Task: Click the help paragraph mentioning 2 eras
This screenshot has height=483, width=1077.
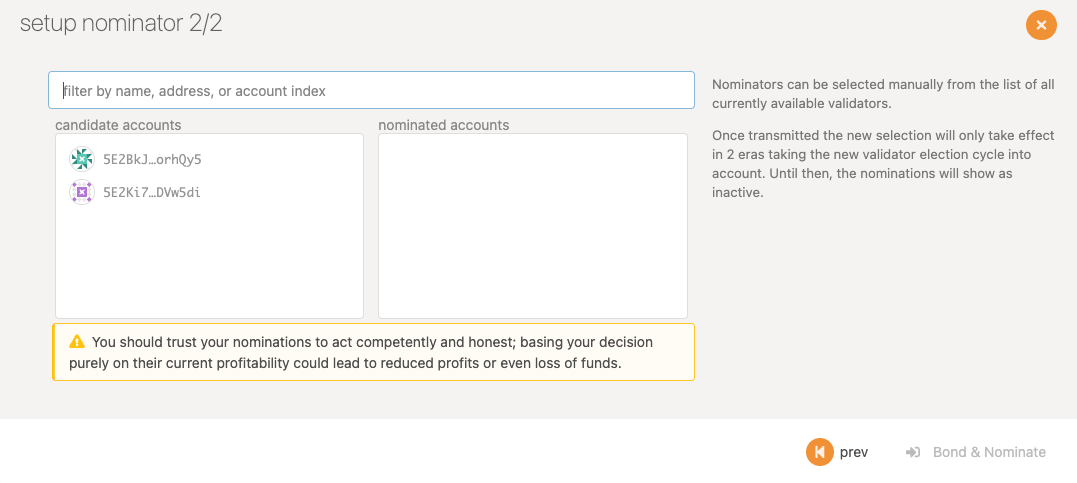Action: click(x=883, y=164)
